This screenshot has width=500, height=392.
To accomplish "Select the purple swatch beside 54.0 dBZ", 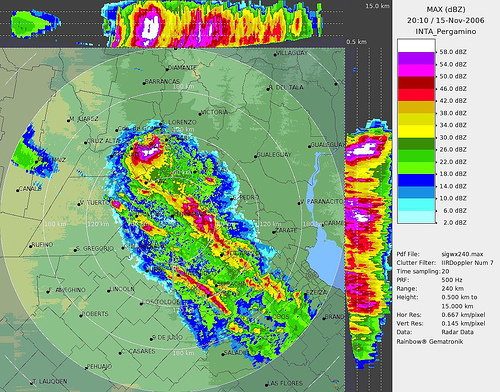I will (416, 58).
